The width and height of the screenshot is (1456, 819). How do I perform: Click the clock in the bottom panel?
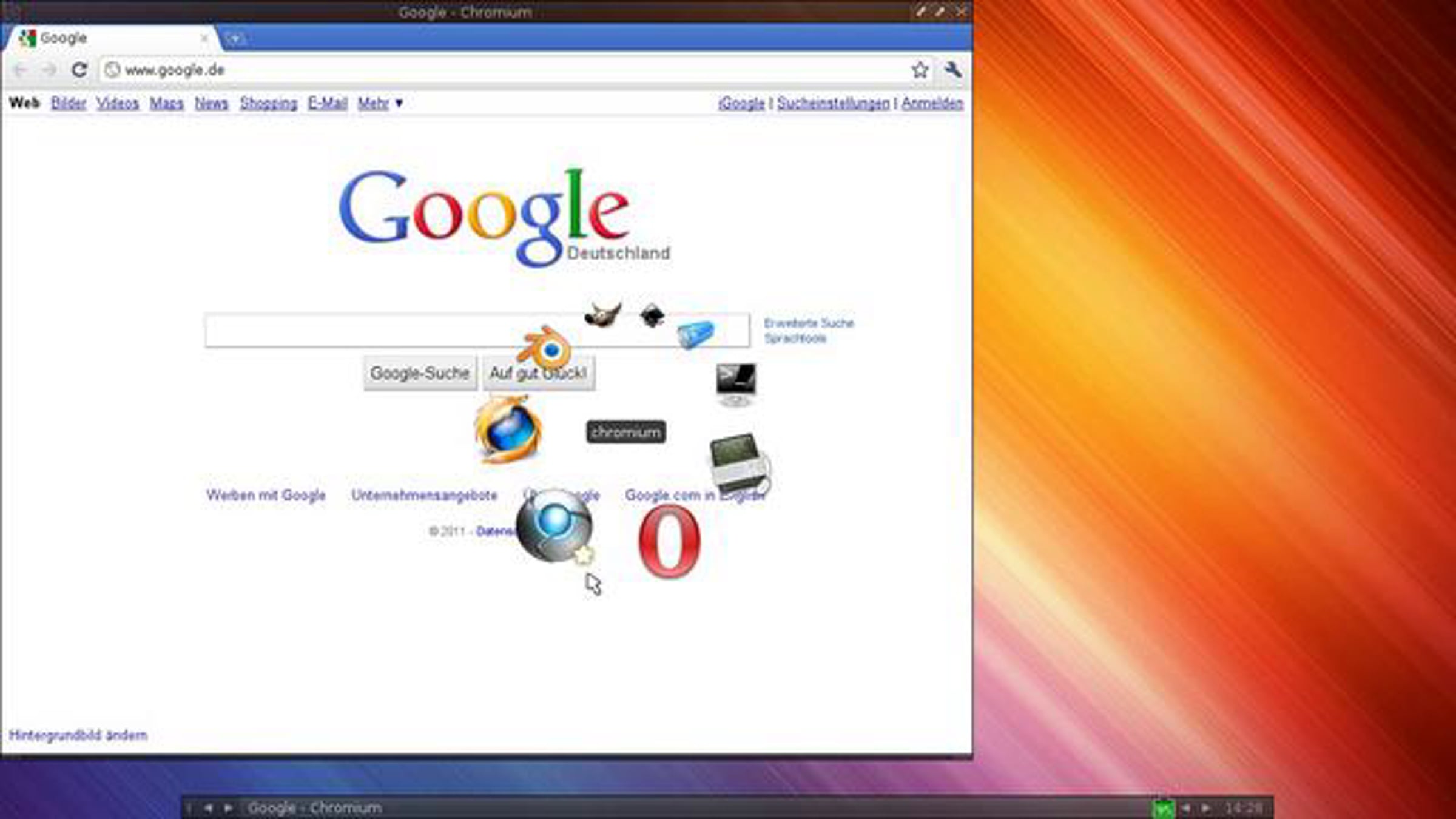point(1244,808)
